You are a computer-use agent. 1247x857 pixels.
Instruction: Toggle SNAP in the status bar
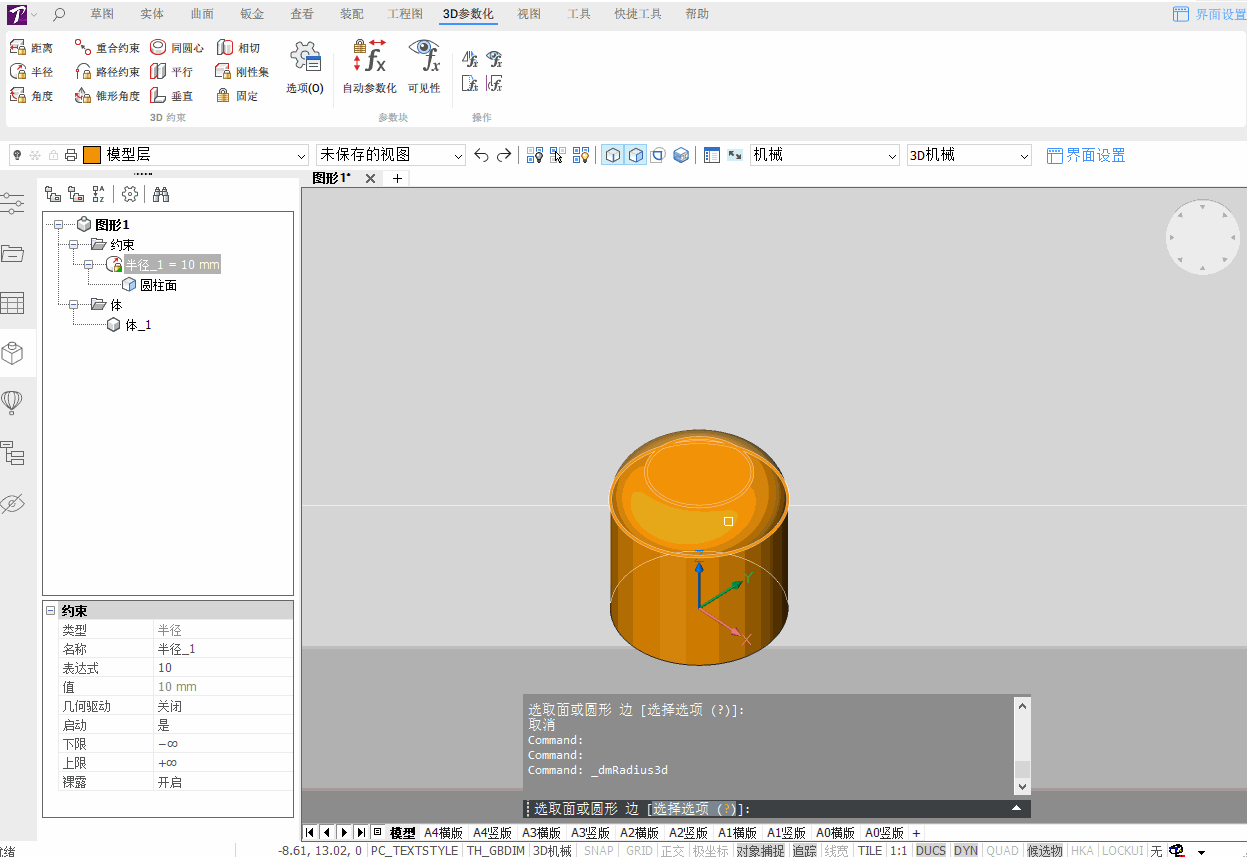(599, 851)
